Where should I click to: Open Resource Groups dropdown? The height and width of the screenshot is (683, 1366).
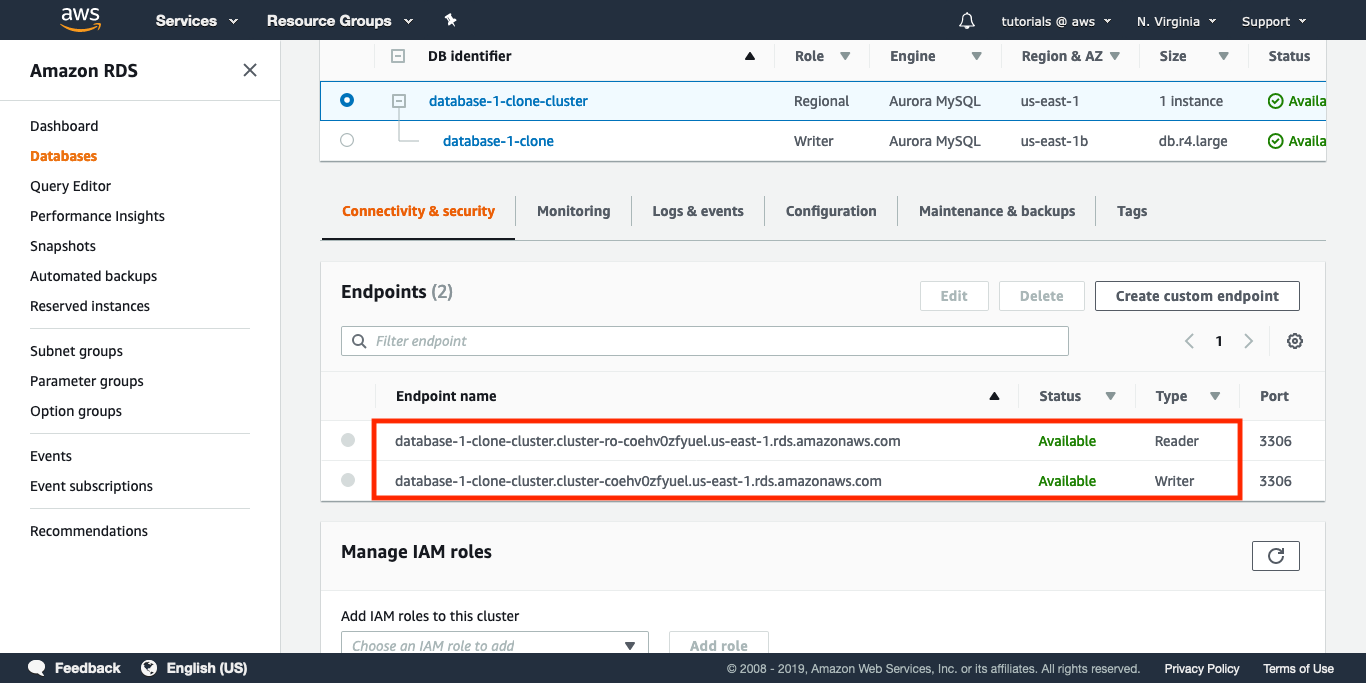pos(339,20)
